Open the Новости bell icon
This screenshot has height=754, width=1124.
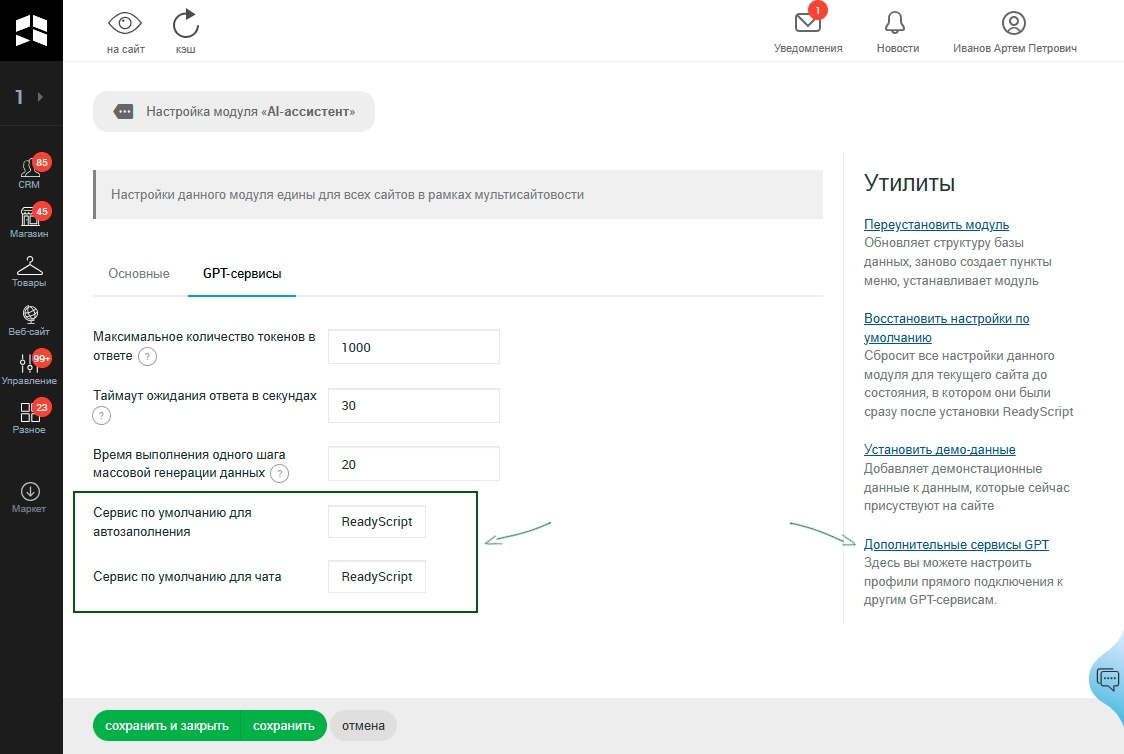pyautogui.click(x=895, y=23)
